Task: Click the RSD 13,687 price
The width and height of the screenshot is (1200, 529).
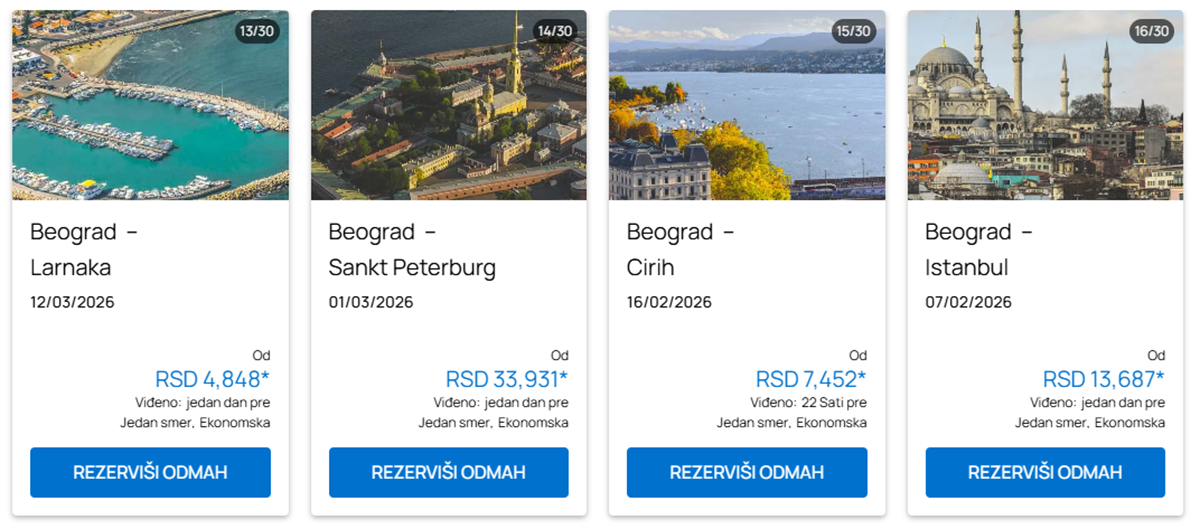Action: 1103,379
